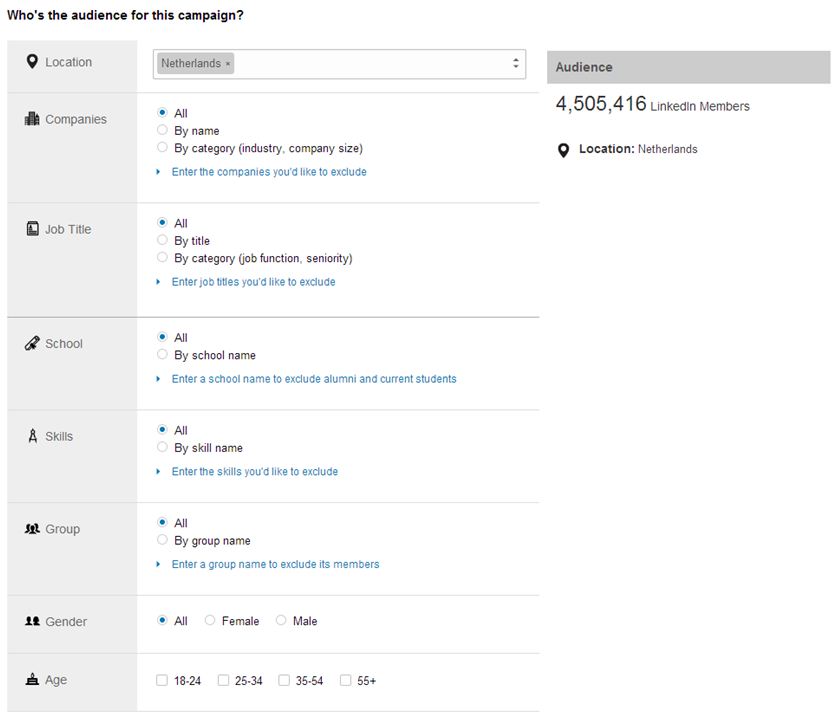Click the Gender icon
Viewport: 837px width, 722px height.
point(32,622)
